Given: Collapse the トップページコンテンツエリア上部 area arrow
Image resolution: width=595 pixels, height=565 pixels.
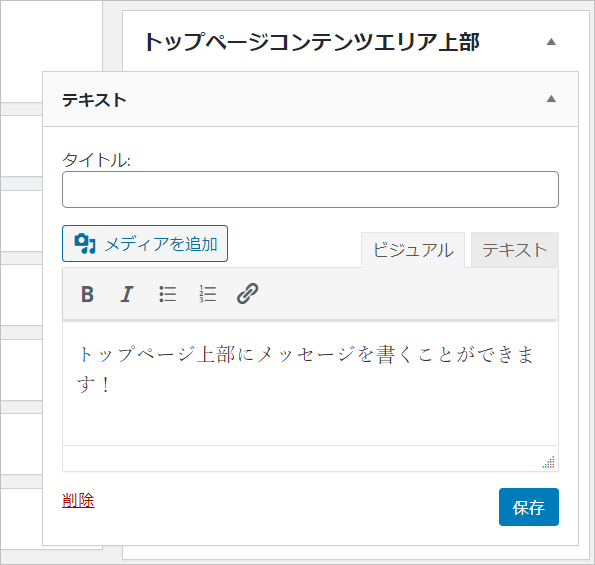Looking at the screenshot, I should [551, 42].
